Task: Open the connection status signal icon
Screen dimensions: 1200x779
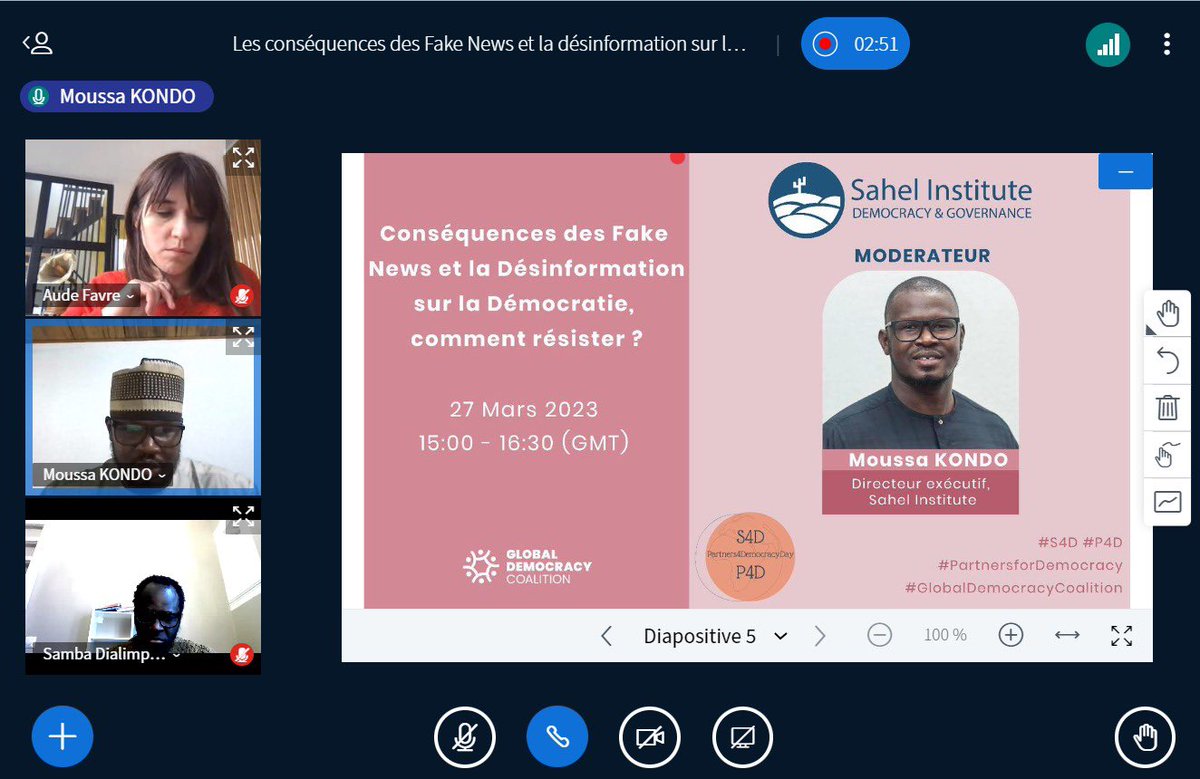Action: pos(1107,44)
